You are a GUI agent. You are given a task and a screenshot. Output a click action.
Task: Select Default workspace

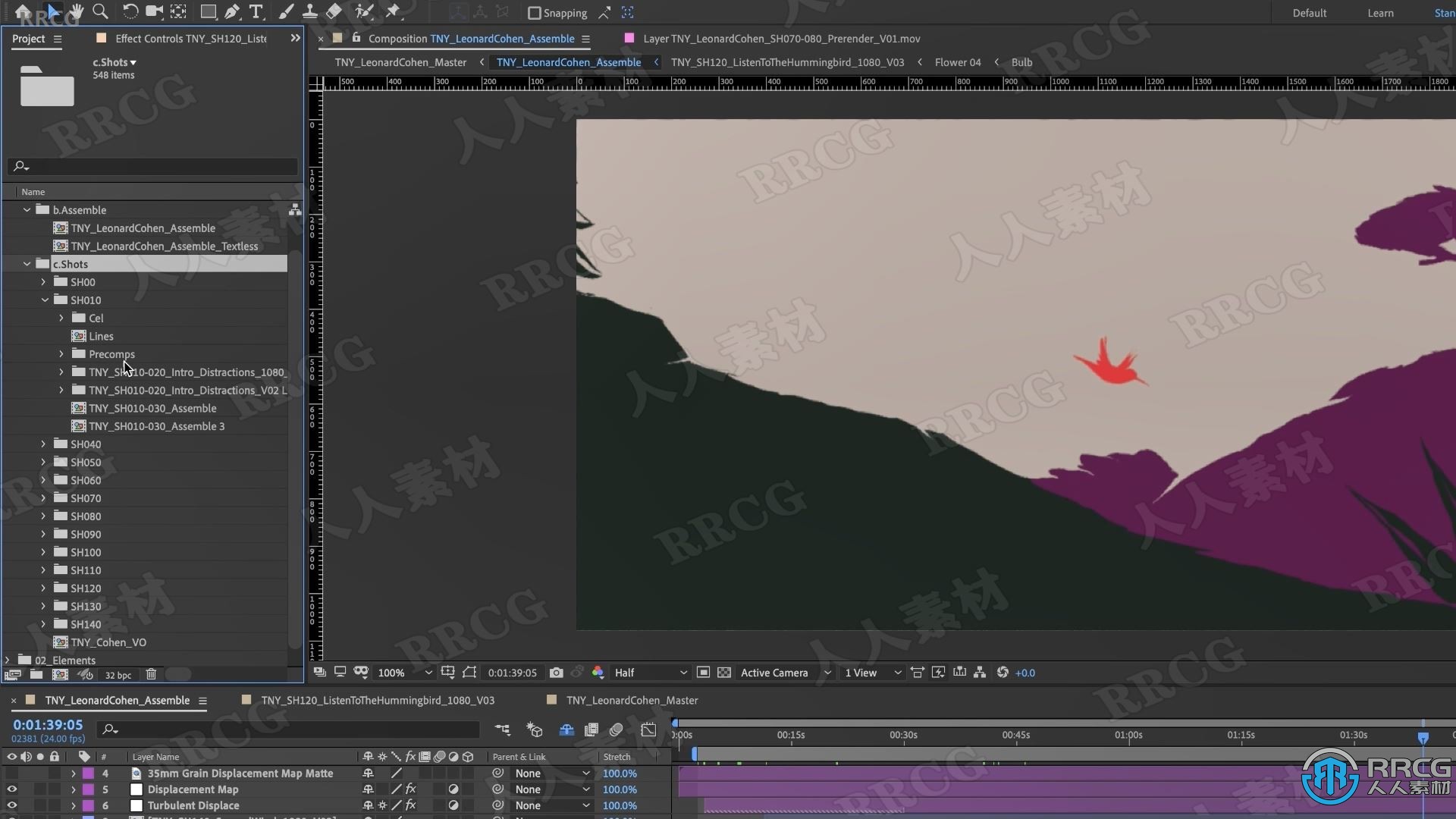tap(1310, 13)
